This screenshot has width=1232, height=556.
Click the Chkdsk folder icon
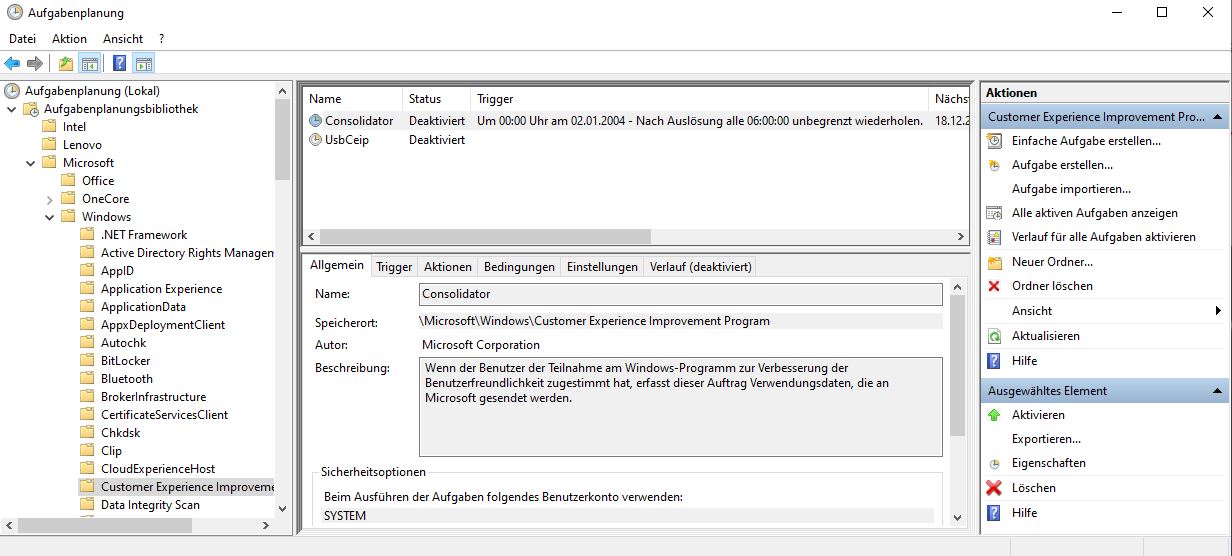pos(88,433)
